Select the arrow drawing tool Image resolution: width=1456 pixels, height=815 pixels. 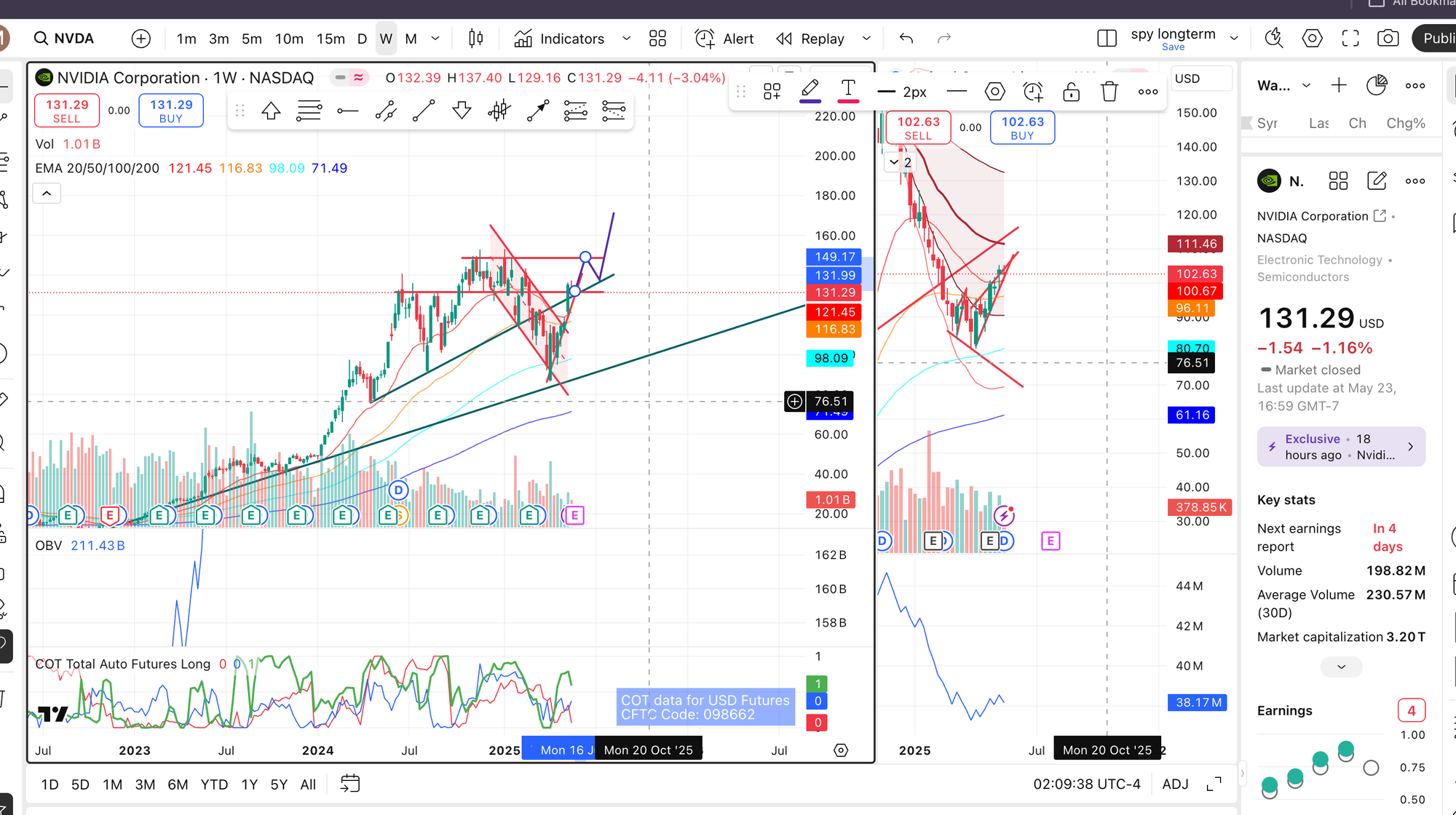538,111
